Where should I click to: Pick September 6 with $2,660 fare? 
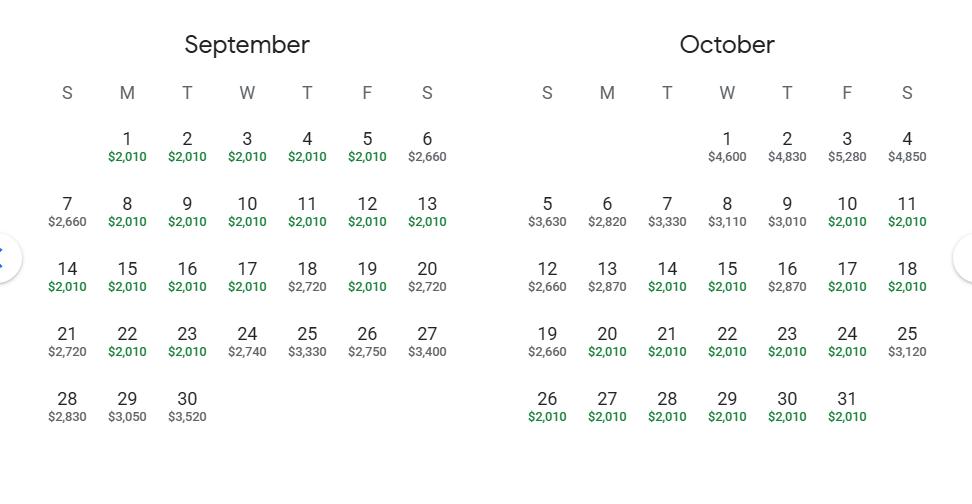point(427,146)
